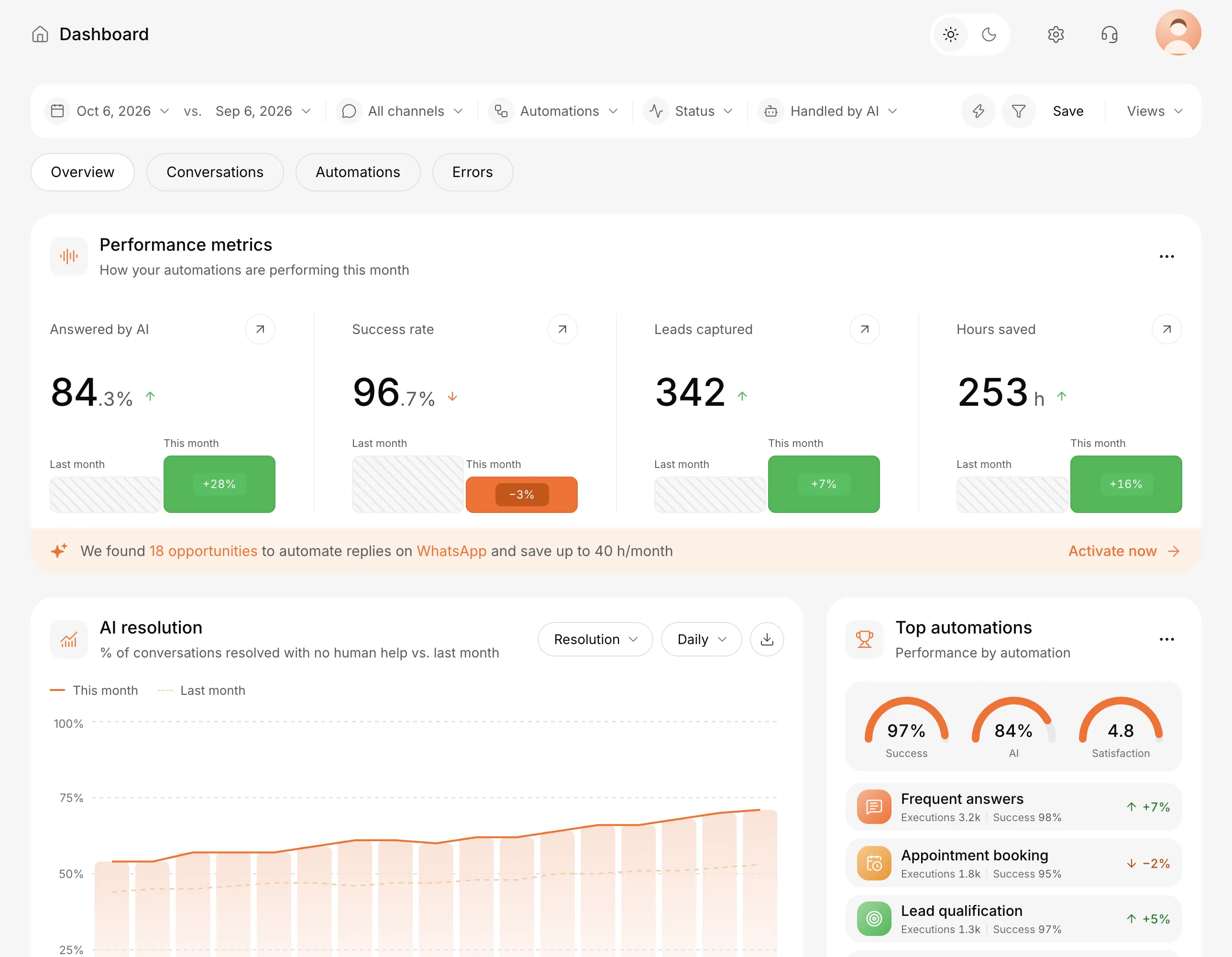
Task: Open Top automations three-dot menu
Action: (1166, 639)
